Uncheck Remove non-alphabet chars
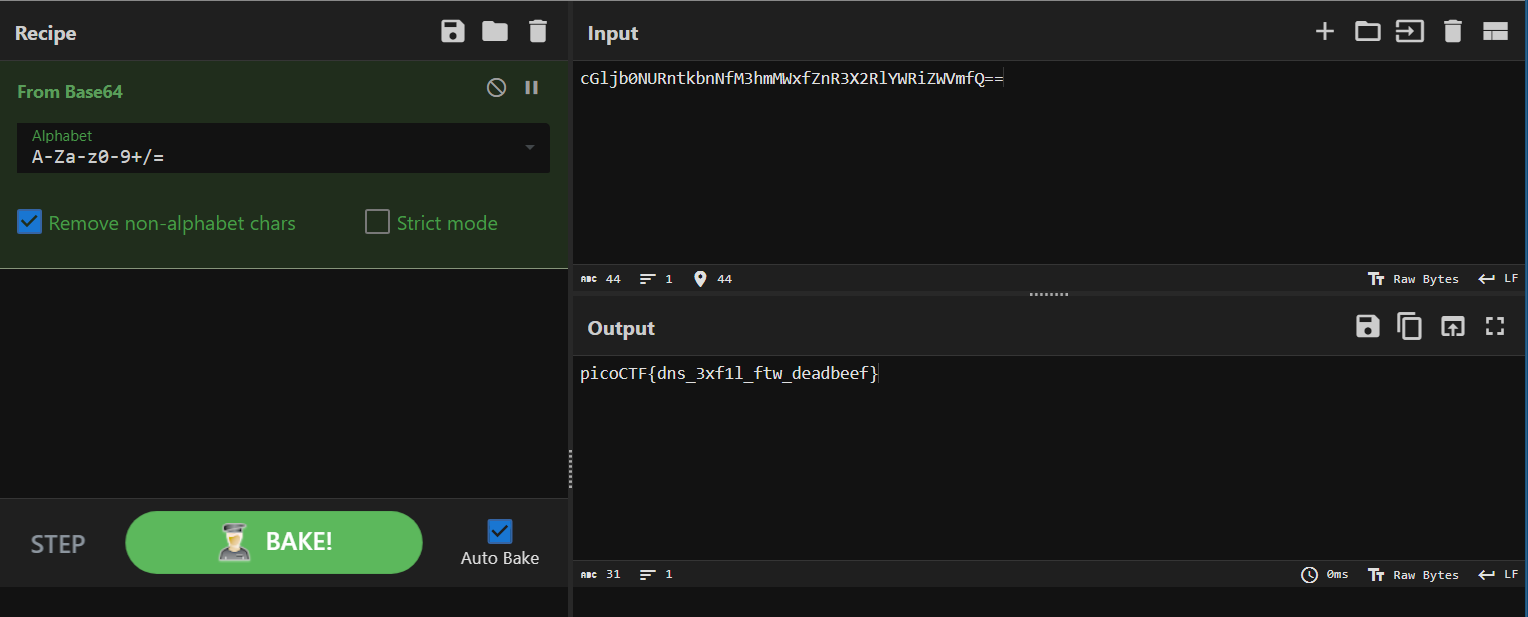The width and height of the screenshot is (1528, 617). 30,222
